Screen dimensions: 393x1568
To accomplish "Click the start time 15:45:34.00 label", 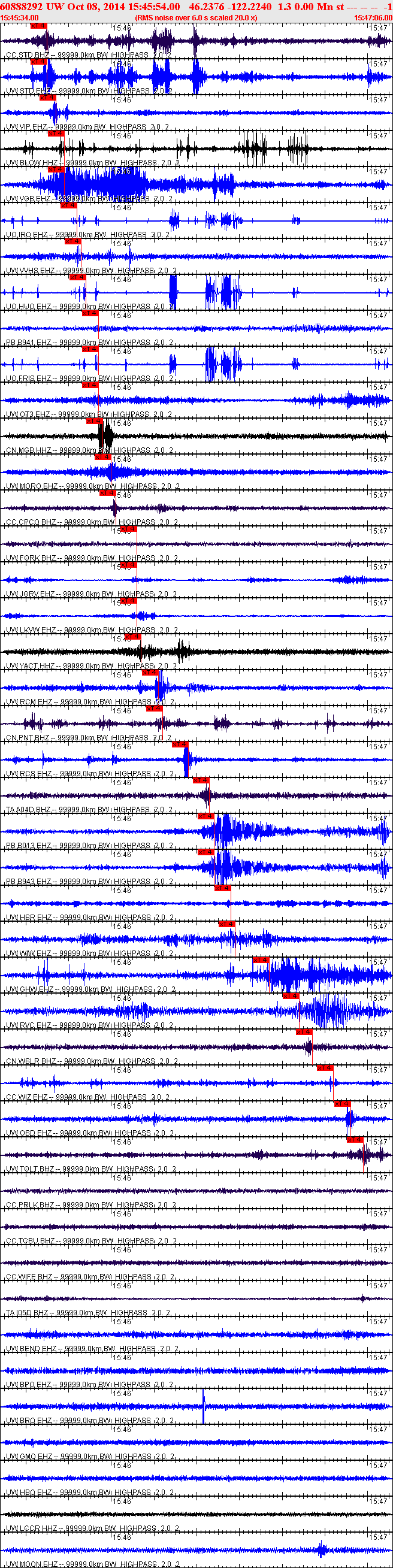I will tap(20, 17).
